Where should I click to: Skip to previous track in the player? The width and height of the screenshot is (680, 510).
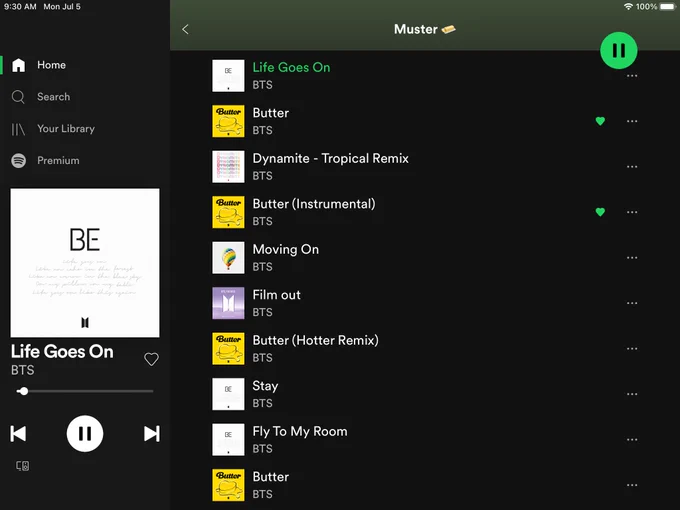click(18, 434)
